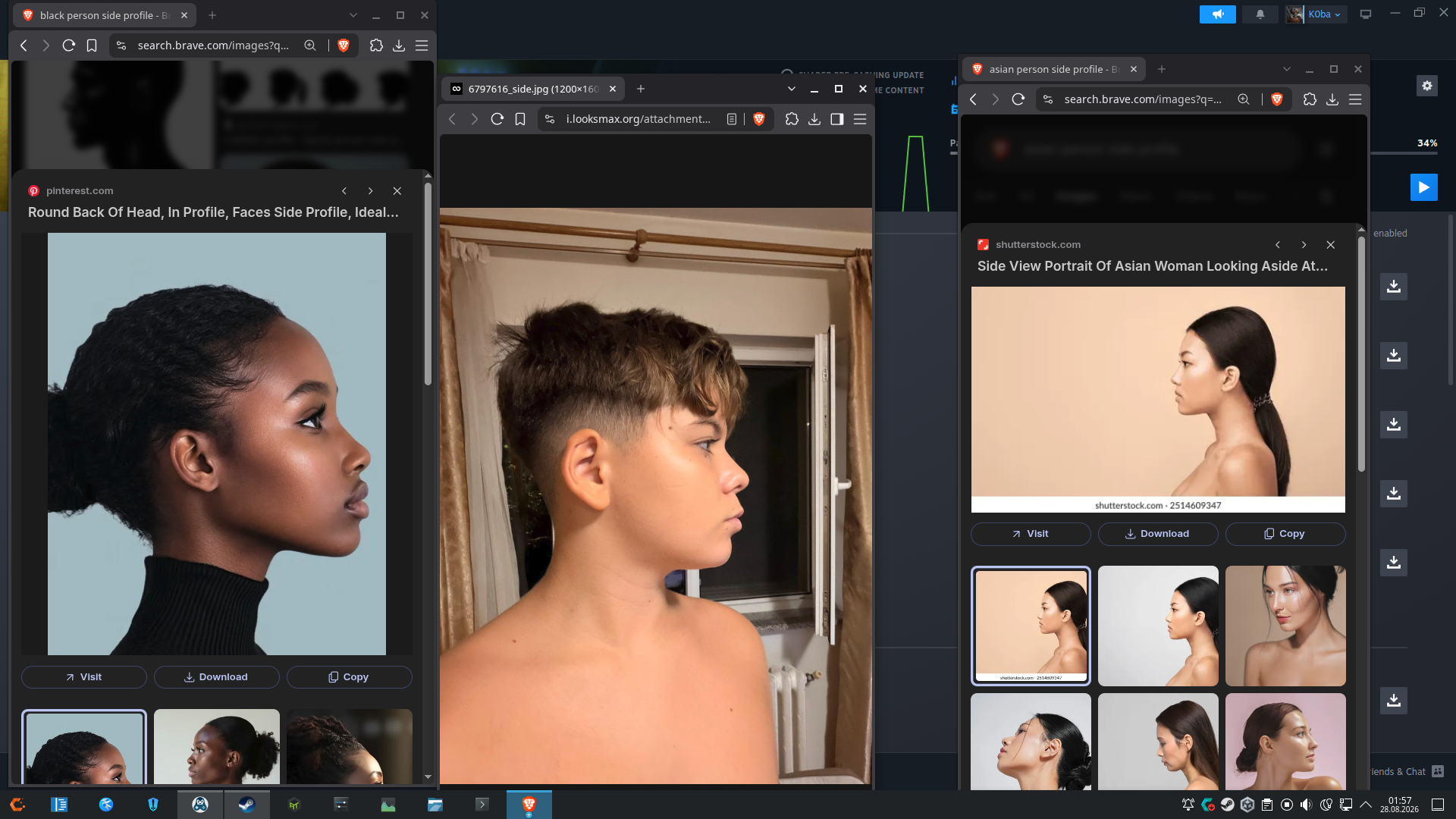Reload the looksmax.org image page
The height and width of the screenshot is (819, 1456).
tap(497, 119)
